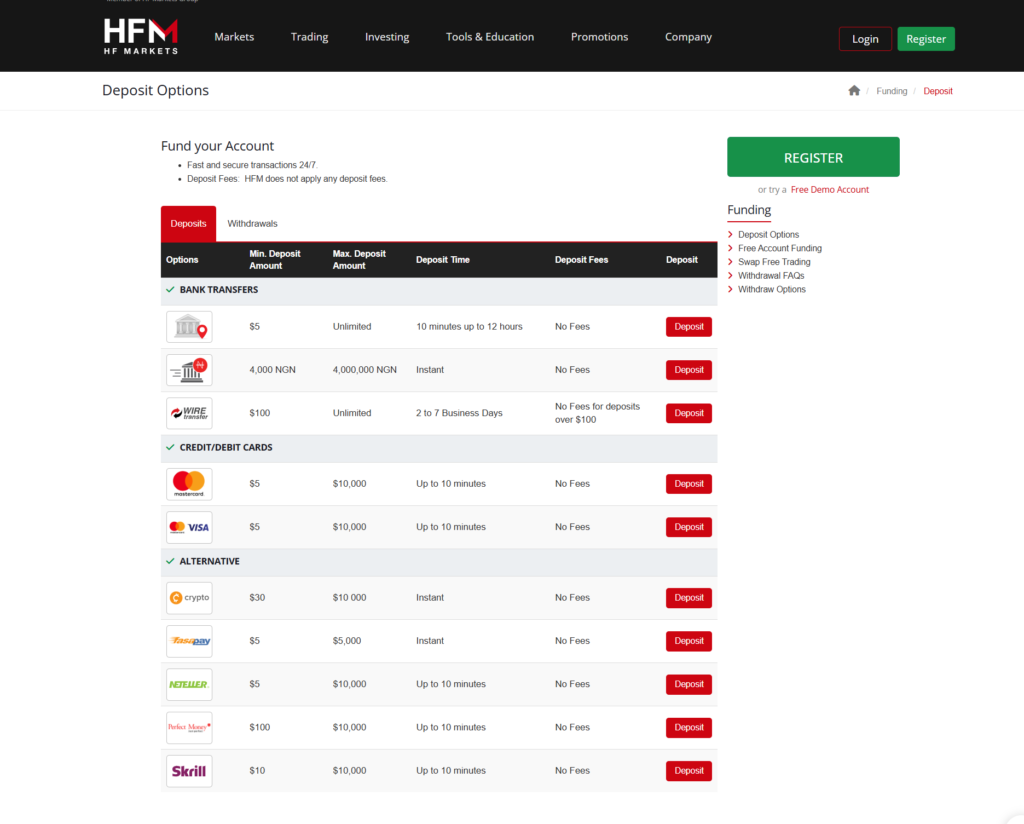Click the '$10 000' crypto max amount
Image resolution: width=1024 pixels, height=824 pixels.
[x=349, y=598]
